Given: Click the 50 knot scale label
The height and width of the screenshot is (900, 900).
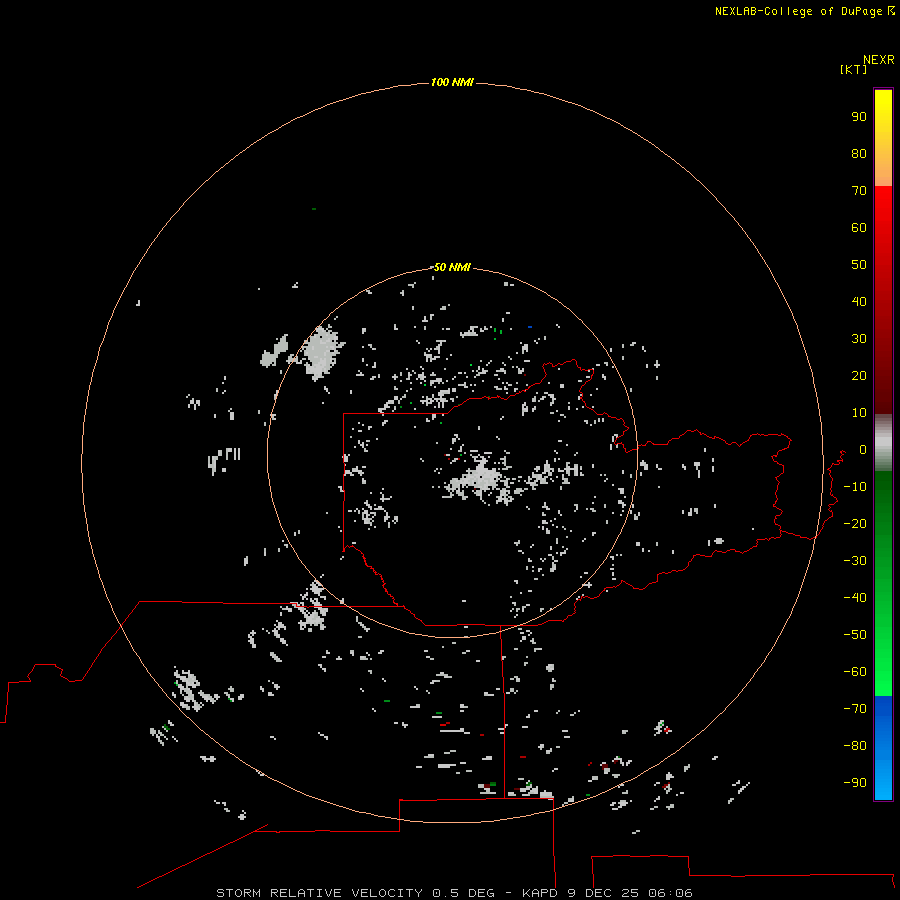Looking at the screenshot, I should coord(859,265).
